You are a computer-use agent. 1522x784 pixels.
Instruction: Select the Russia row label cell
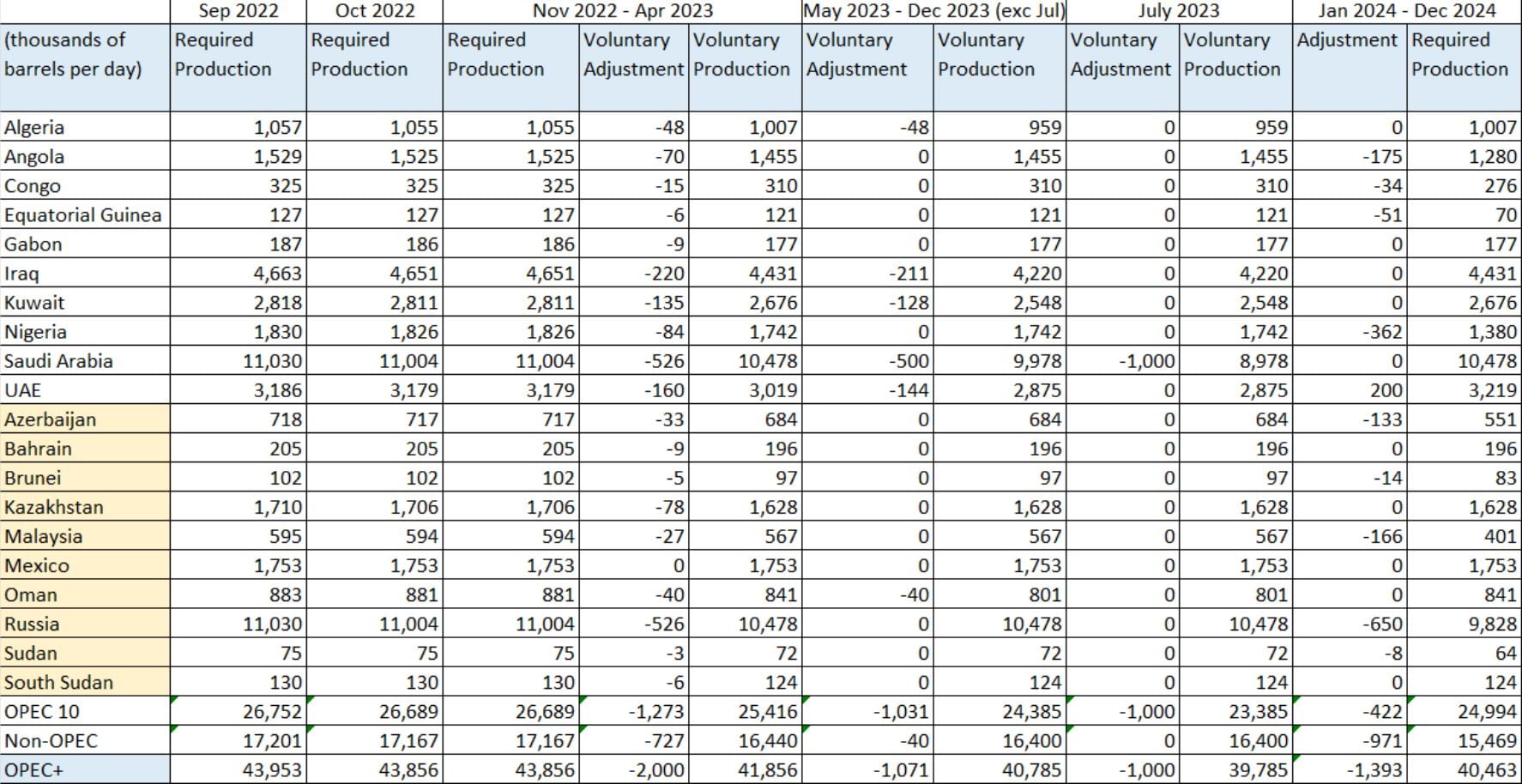85,623
